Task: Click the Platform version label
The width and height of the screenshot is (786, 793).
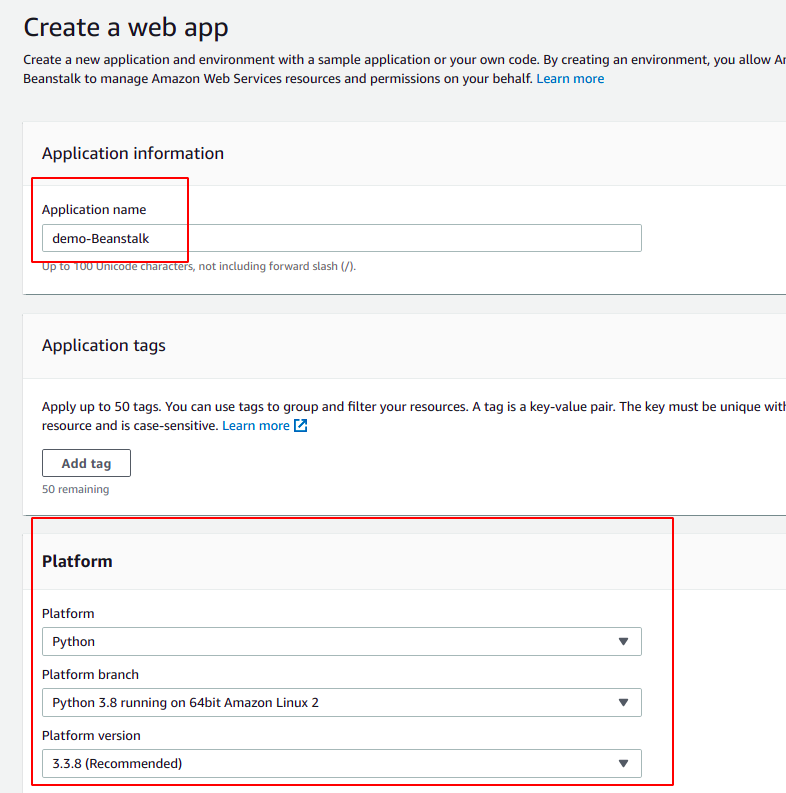Action: [91, 736]
